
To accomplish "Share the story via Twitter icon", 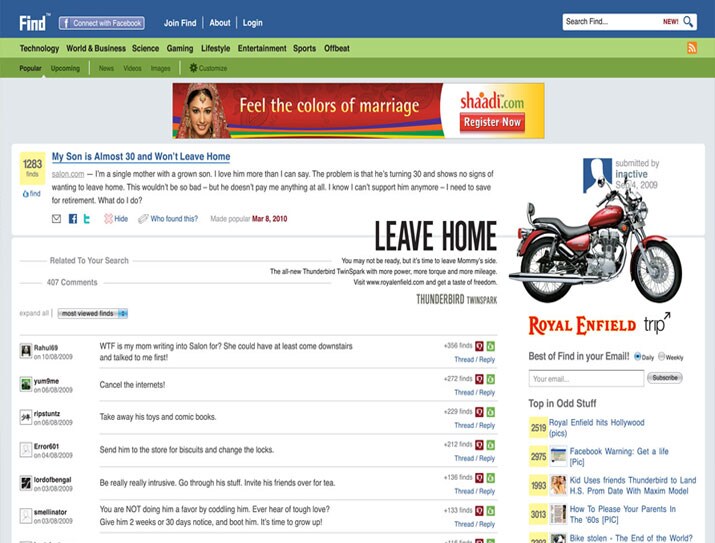I will pyautogui.click(x=87, y=219).
